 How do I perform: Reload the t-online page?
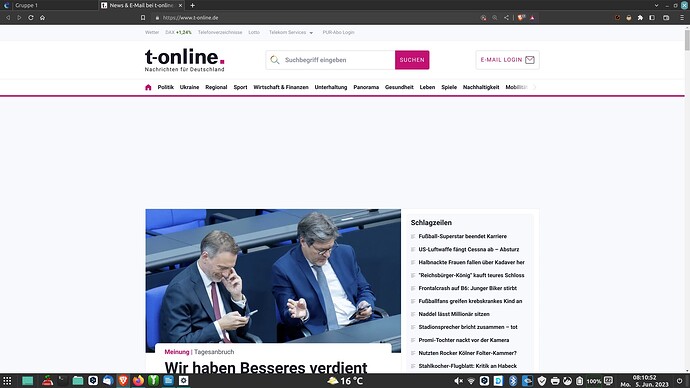tap(31, 18)
